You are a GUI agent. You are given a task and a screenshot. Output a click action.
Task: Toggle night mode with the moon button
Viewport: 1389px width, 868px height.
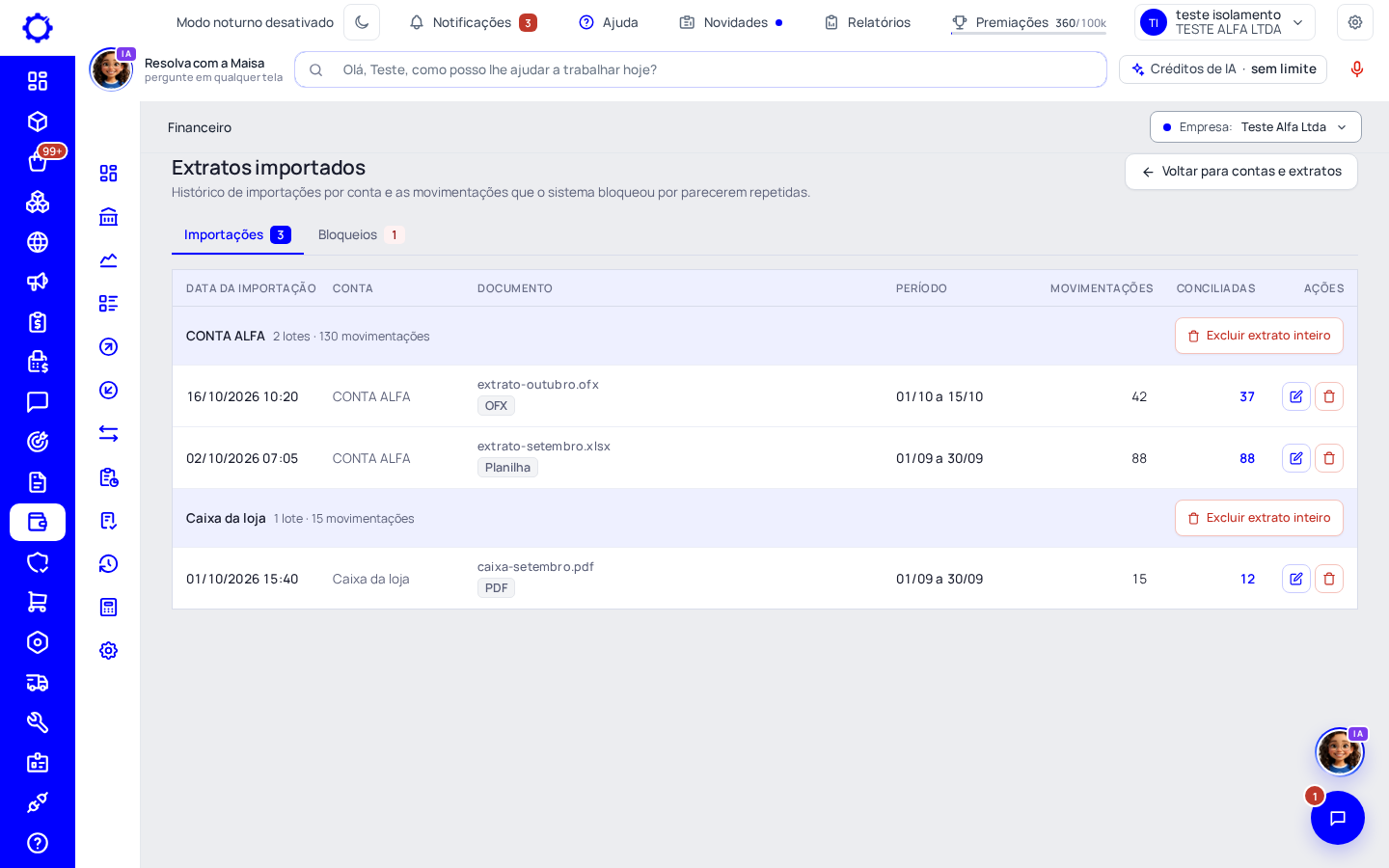point(362,22)
